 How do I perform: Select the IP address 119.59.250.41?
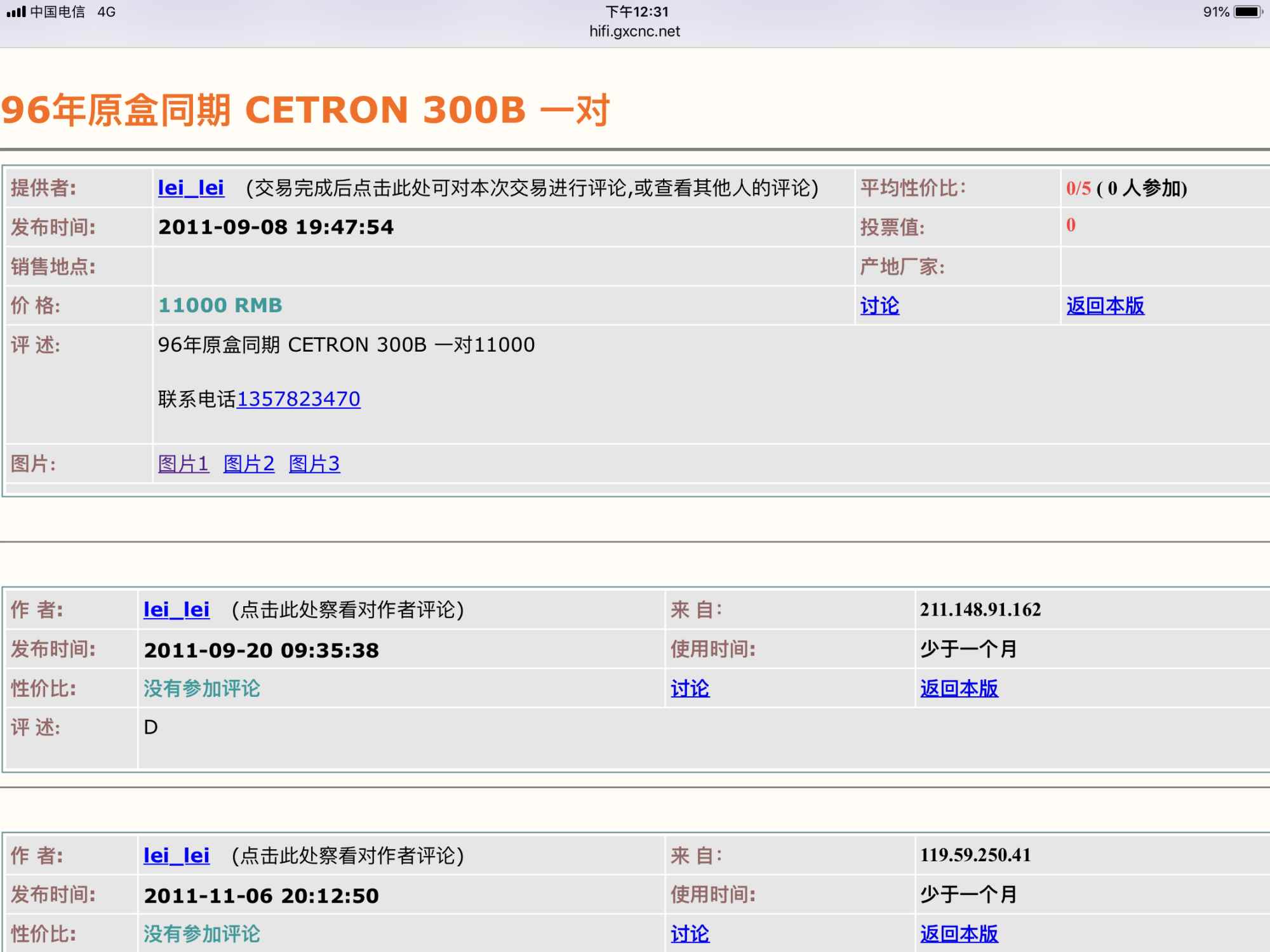[975, 855]
